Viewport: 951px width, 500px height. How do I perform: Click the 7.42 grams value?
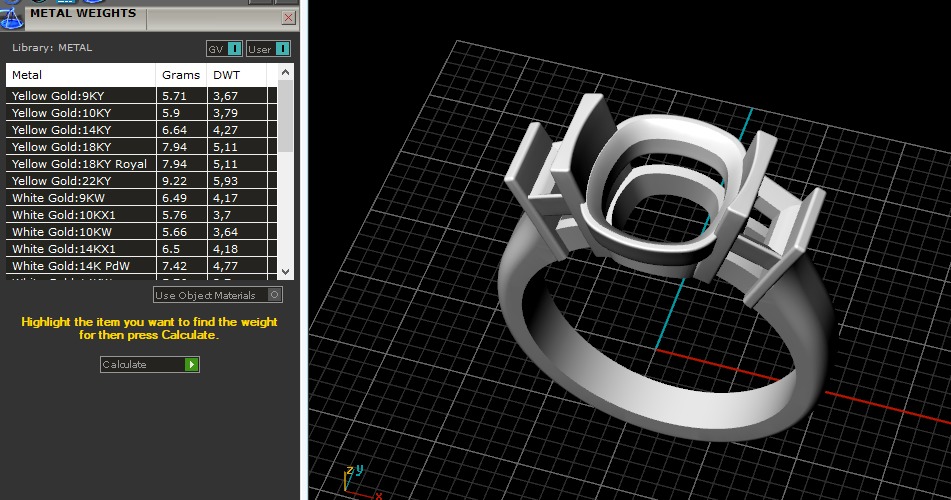(x=174, y=266)
